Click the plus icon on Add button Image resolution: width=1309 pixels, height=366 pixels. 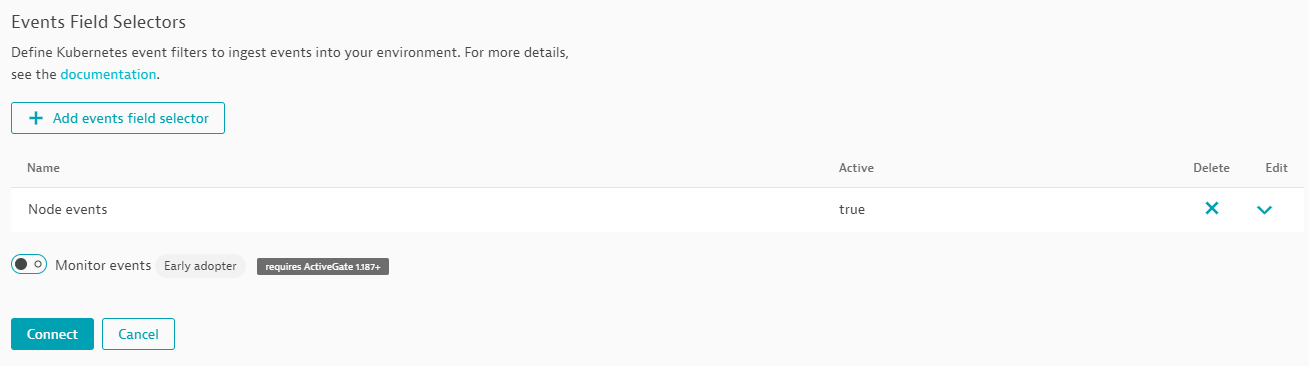tap(36, 118)
